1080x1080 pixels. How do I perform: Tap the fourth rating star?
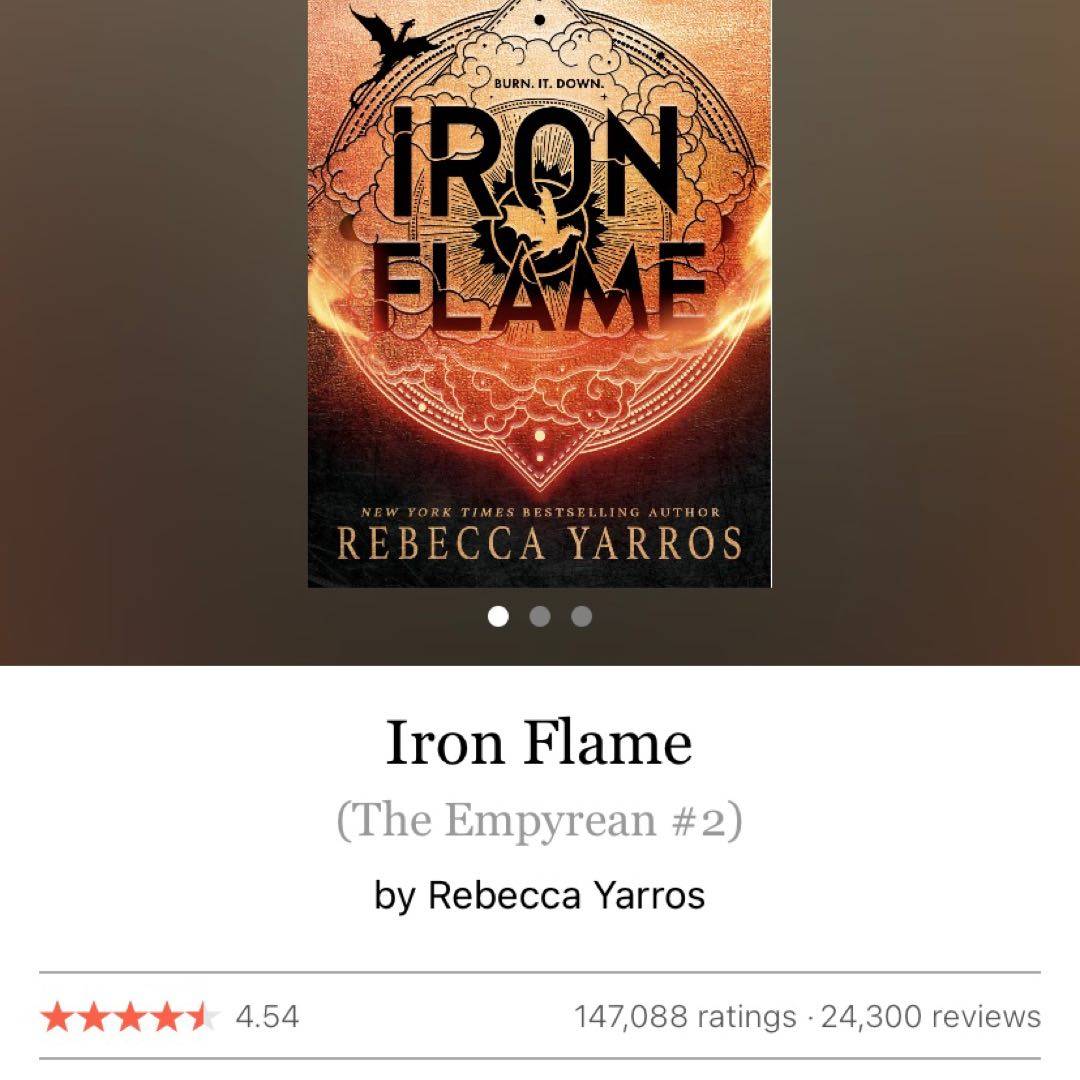167,1017
